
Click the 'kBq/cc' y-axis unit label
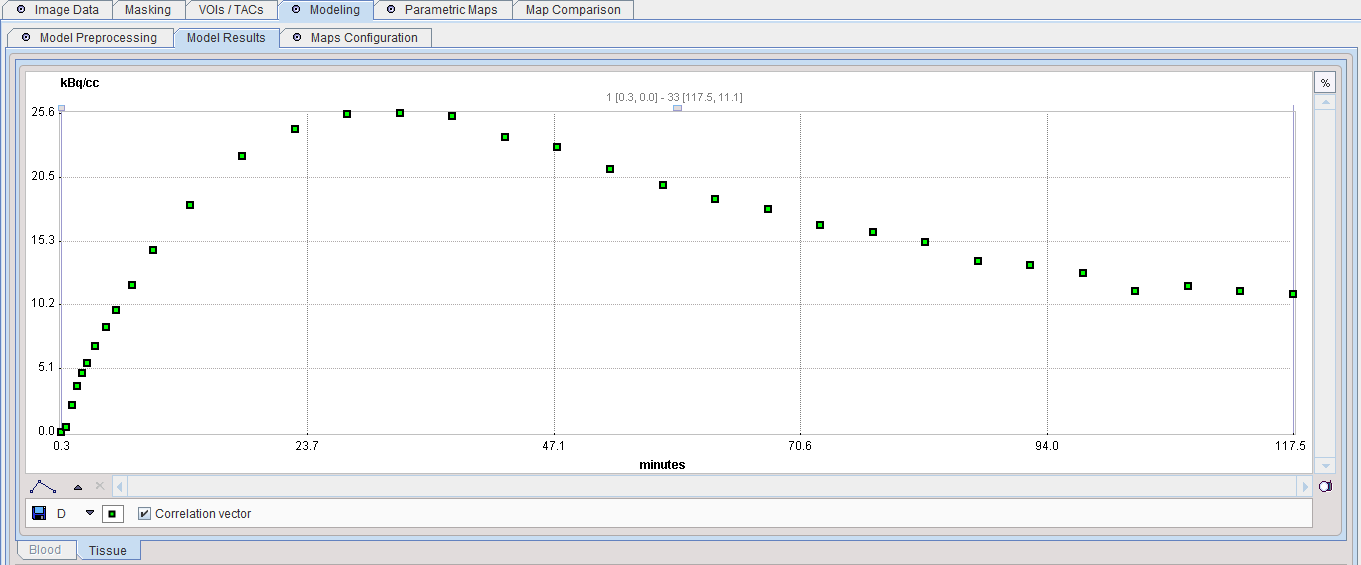(80, 83)
